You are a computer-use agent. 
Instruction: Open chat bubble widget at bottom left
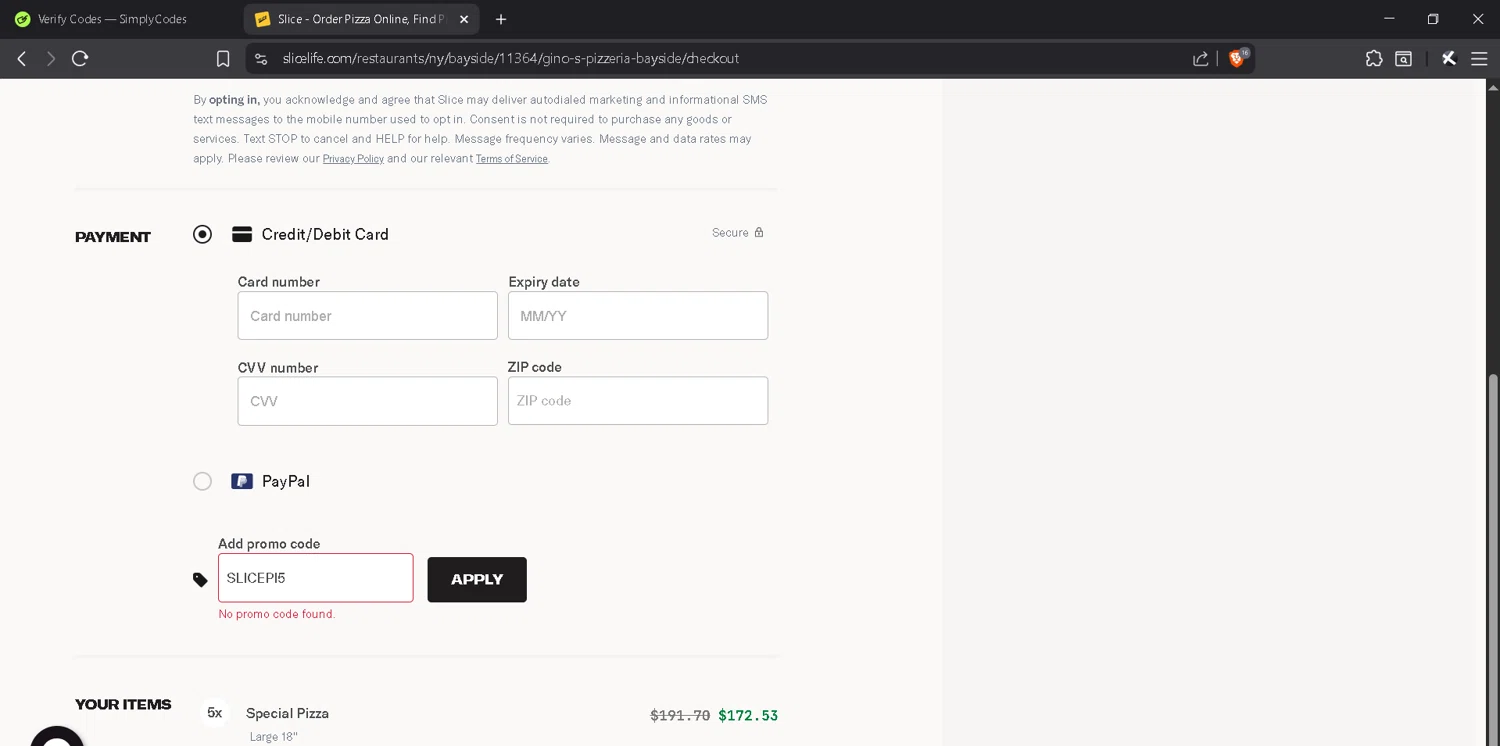(57, 737)
